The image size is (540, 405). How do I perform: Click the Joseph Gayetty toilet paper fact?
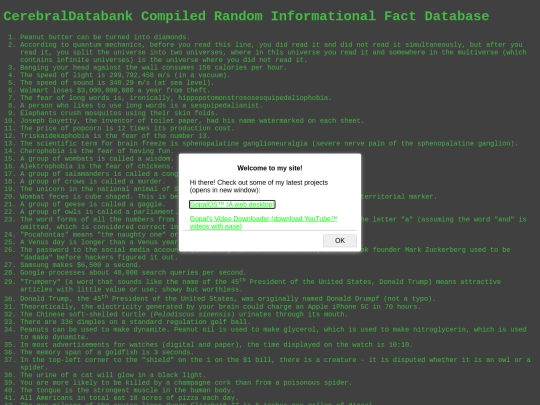click(192, 121)
